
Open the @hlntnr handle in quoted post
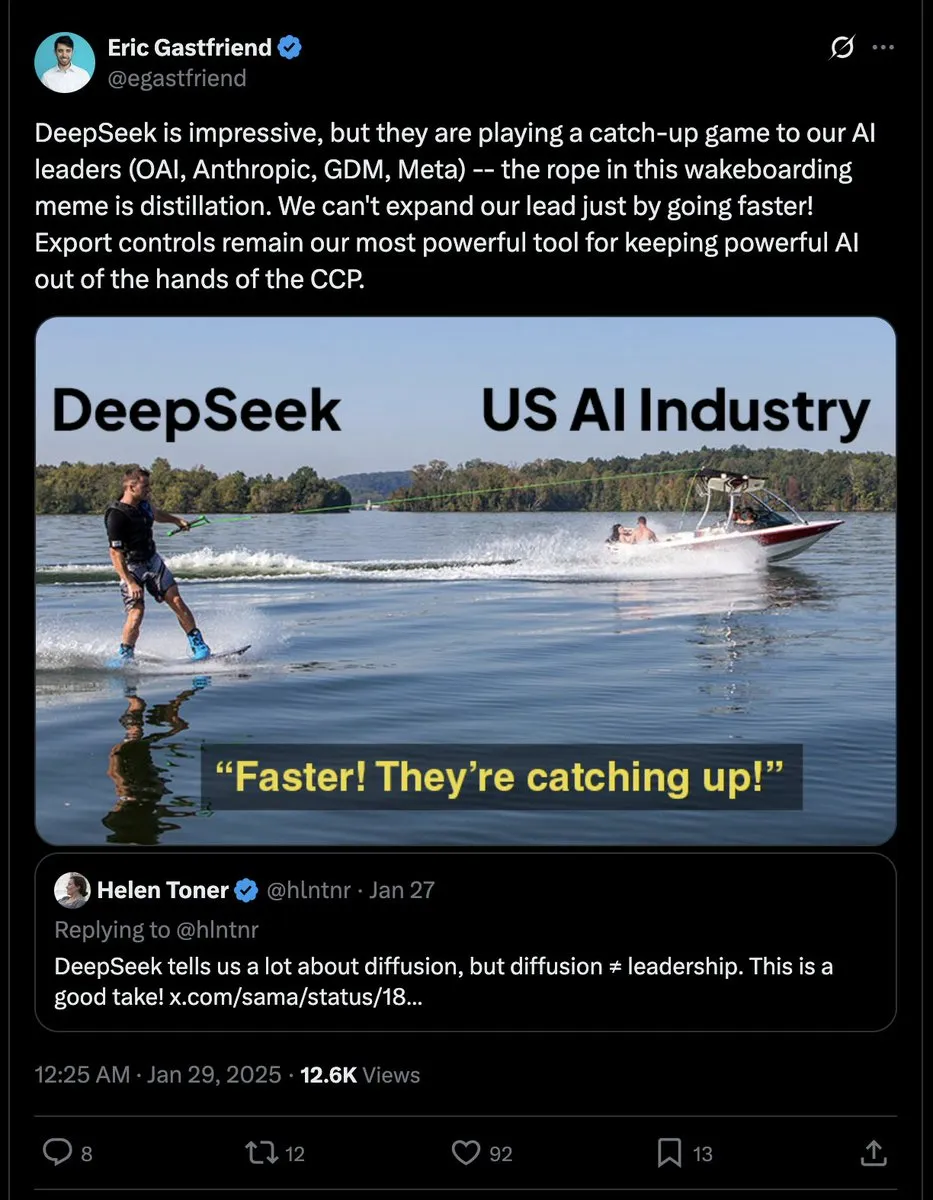(307, 890)
